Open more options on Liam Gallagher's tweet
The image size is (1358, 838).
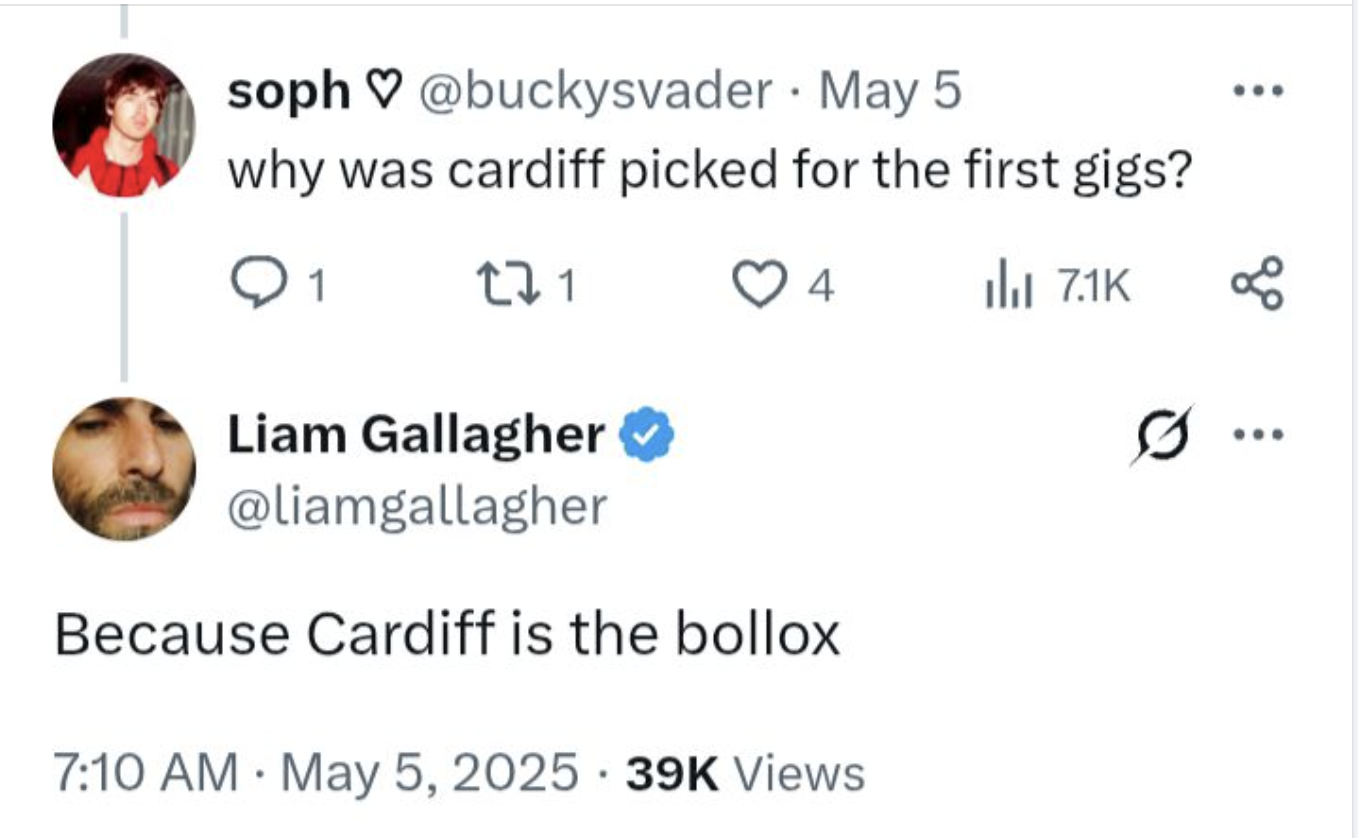coord(1256,436)
